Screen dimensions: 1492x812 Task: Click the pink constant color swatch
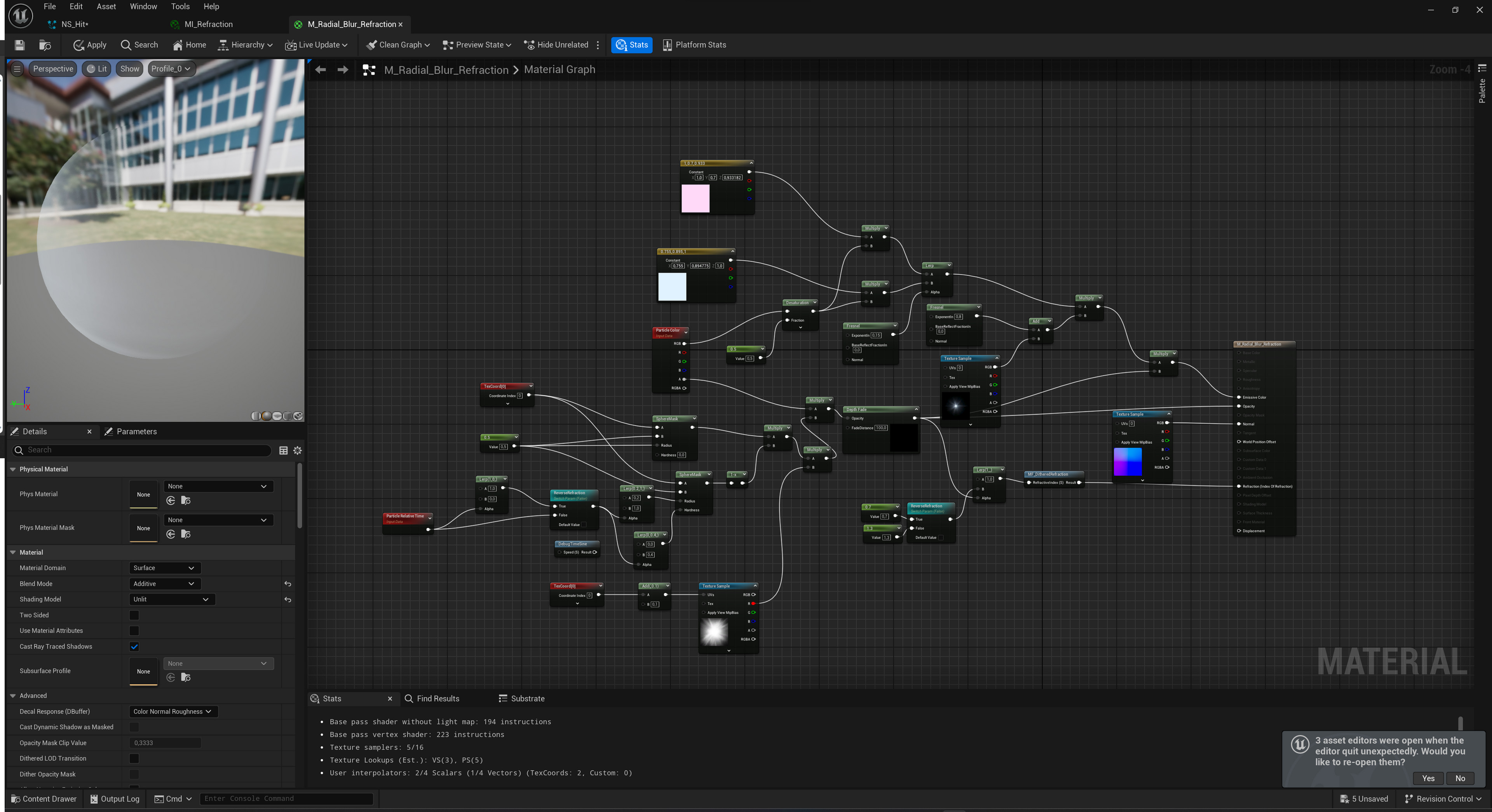pos(695,199)
